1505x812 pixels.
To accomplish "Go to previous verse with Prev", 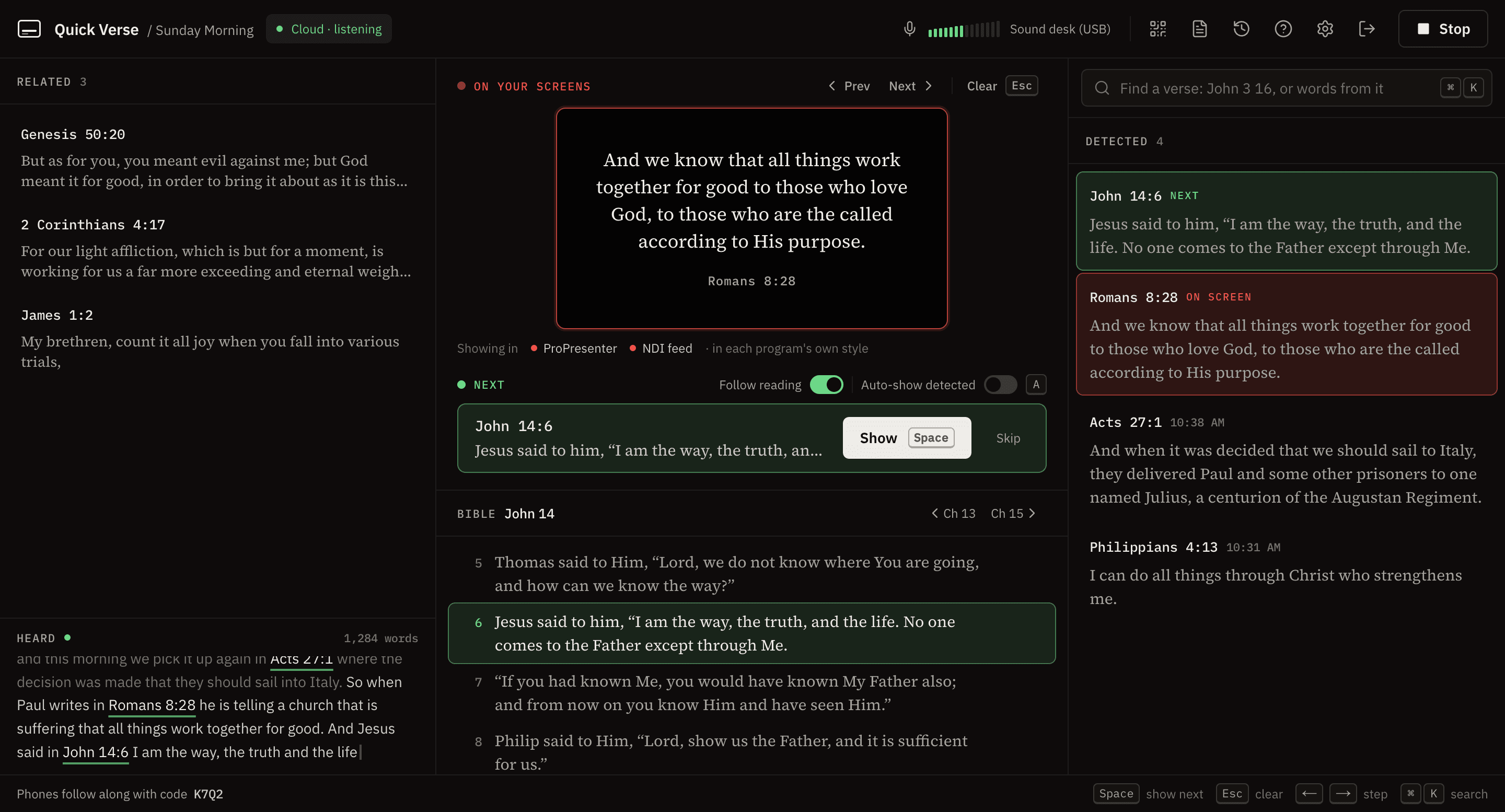I will pos(849,86).
